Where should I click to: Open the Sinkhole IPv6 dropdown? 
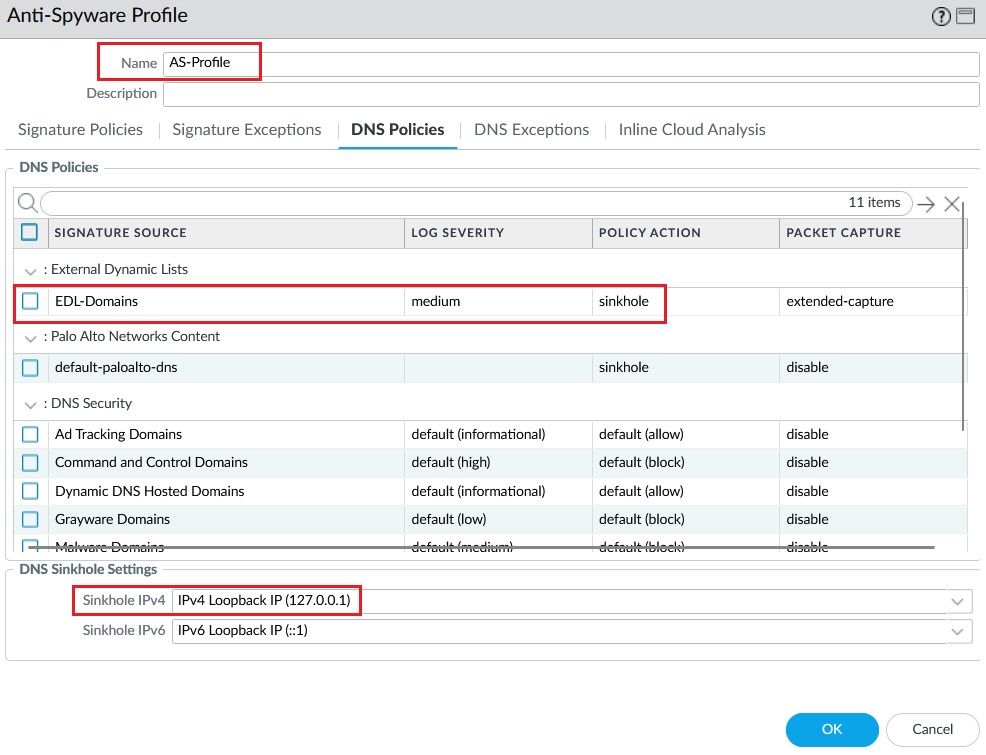tap(958, 632)
